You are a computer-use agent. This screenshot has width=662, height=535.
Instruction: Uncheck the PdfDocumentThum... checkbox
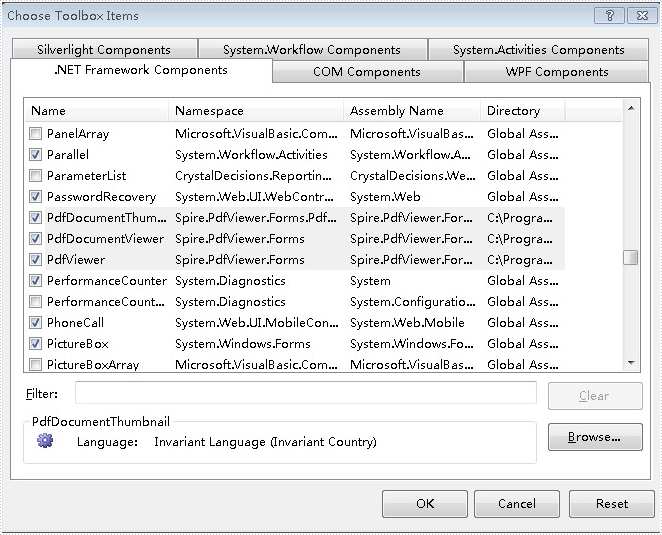coord(35,218)
